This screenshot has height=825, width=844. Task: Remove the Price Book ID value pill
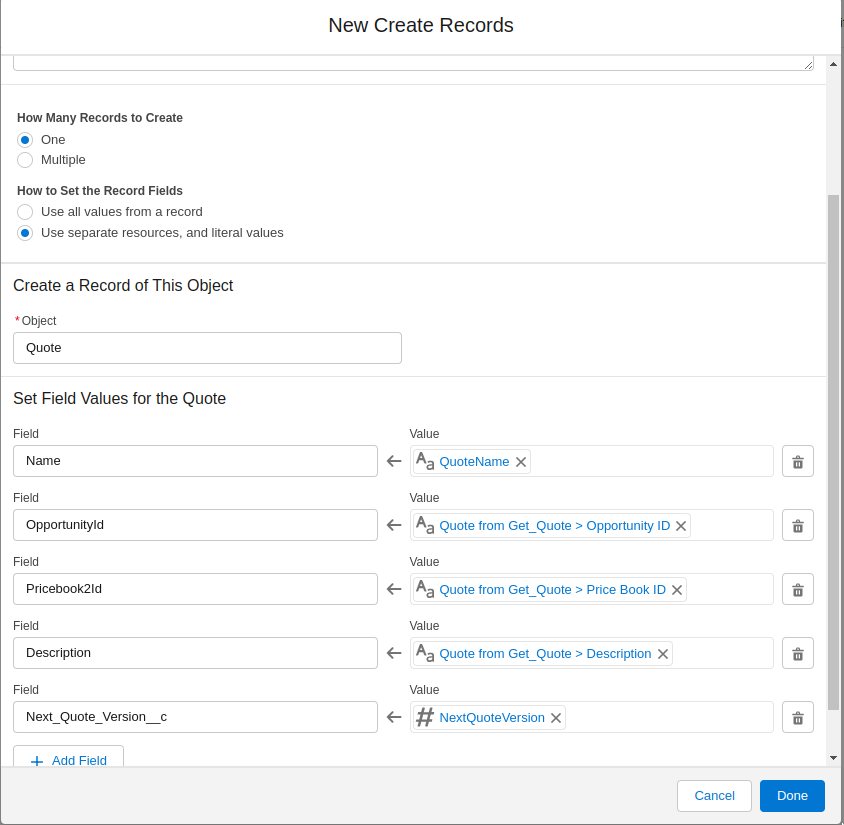pyautogui.click(x=677, y=590)
